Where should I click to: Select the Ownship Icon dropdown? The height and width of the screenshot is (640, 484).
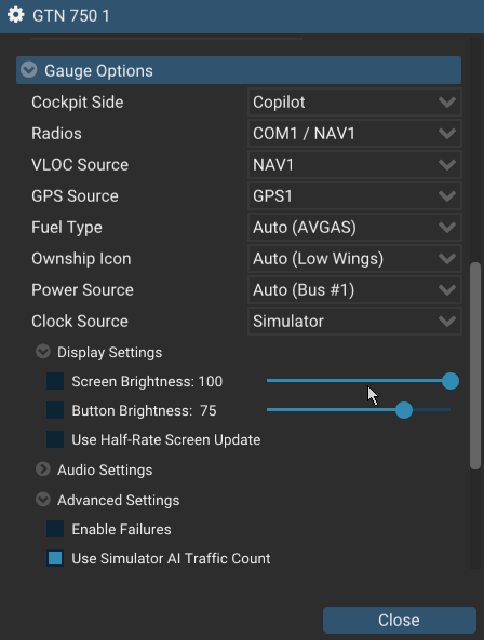tap(354, 259)
